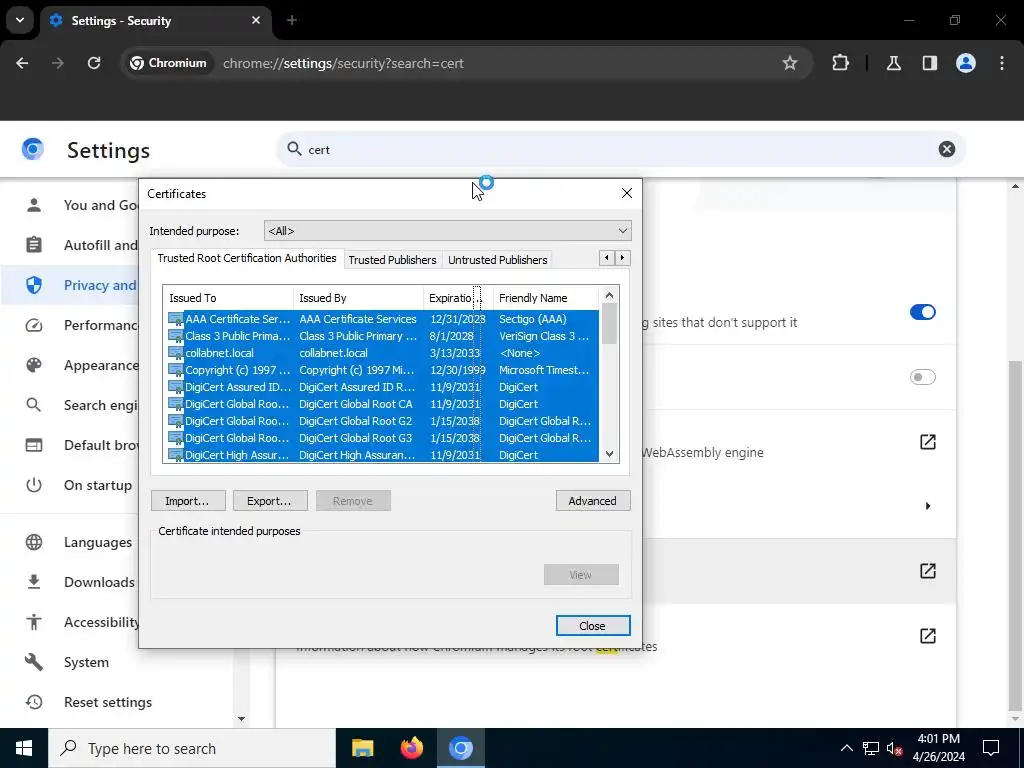
Task: Close Certificates dialog with Close button
Action: point(593,626)
